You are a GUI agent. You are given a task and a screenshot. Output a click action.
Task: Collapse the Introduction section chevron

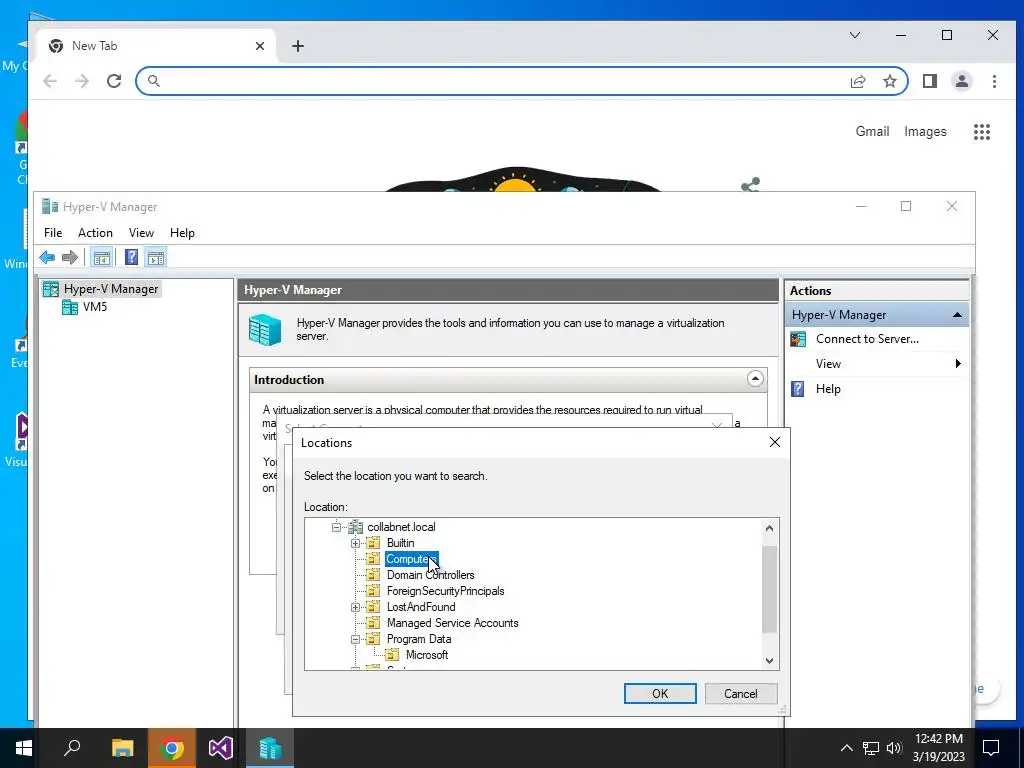755,379
